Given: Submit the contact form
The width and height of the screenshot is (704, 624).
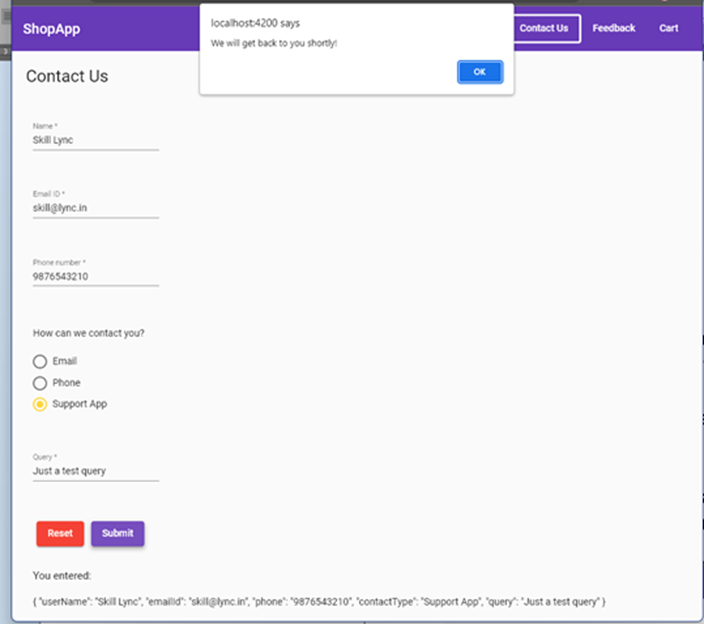Looking at the screenshot, I should tap(118, 533).
